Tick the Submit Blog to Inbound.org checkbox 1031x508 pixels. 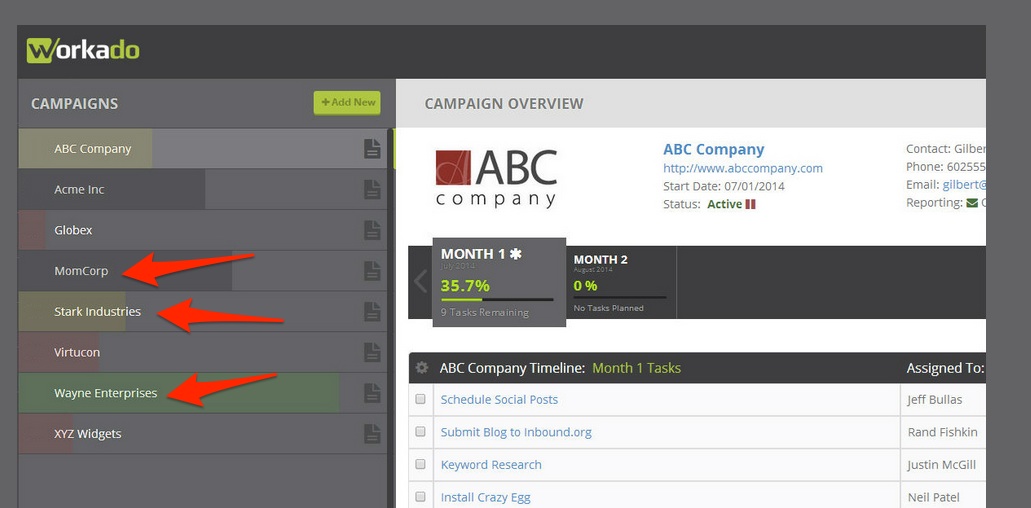[x=420, y=432]
